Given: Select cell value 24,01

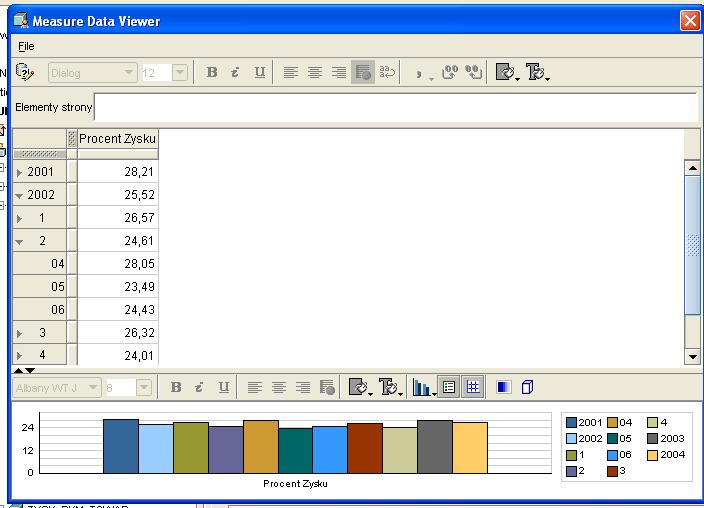Looking at the screenshot, I should tap(118, 355).
